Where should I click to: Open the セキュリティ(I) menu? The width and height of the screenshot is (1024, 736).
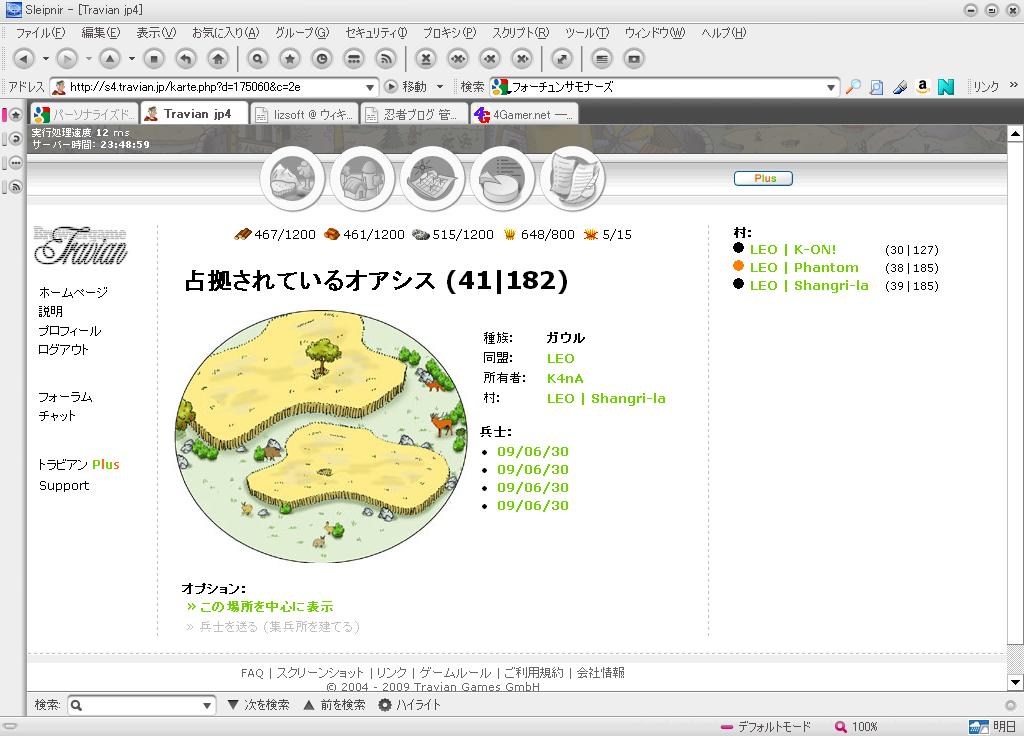pyautogui.click(x=376, y=33)
